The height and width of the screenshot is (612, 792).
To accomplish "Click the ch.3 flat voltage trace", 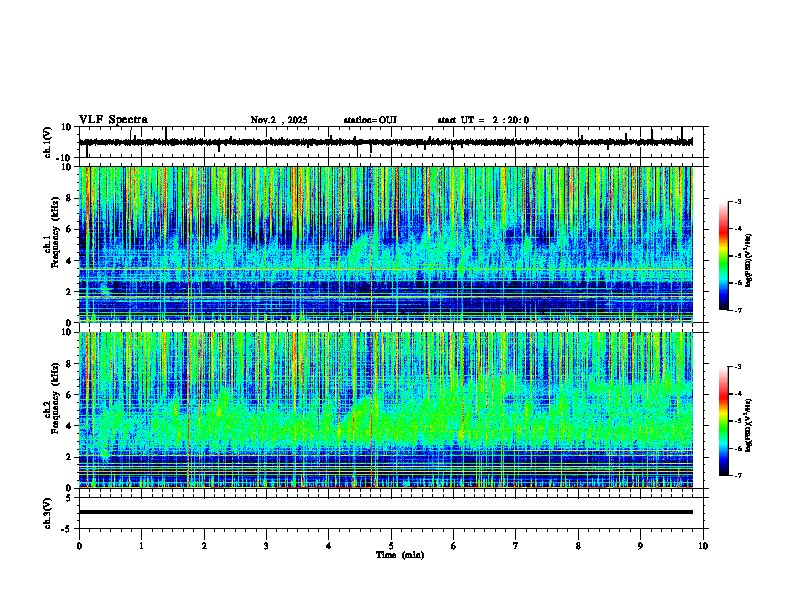I will [x=386, y=512].
